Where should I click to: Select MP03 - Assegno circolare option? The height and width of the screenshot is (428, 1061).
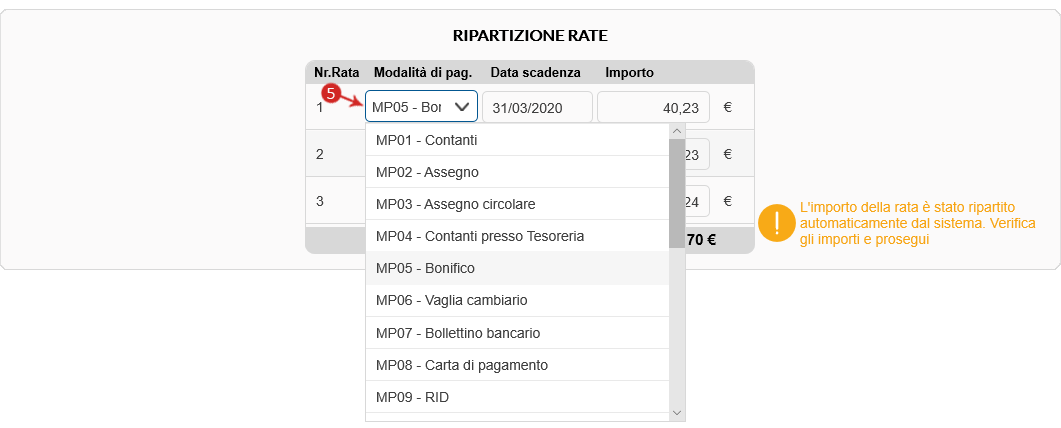518,204
